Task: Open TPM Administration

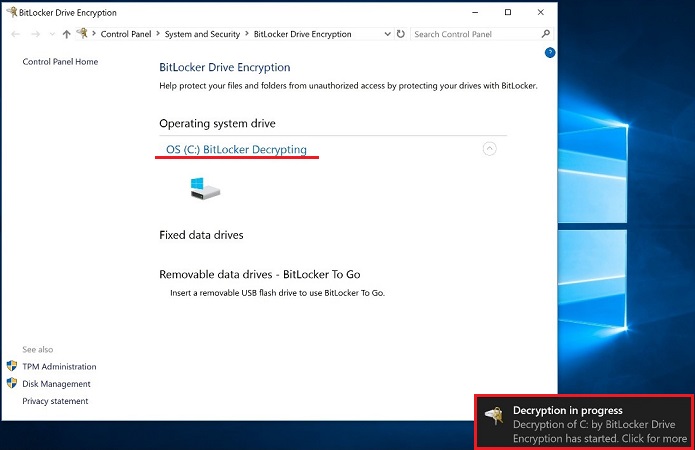Action: (59, 367)
